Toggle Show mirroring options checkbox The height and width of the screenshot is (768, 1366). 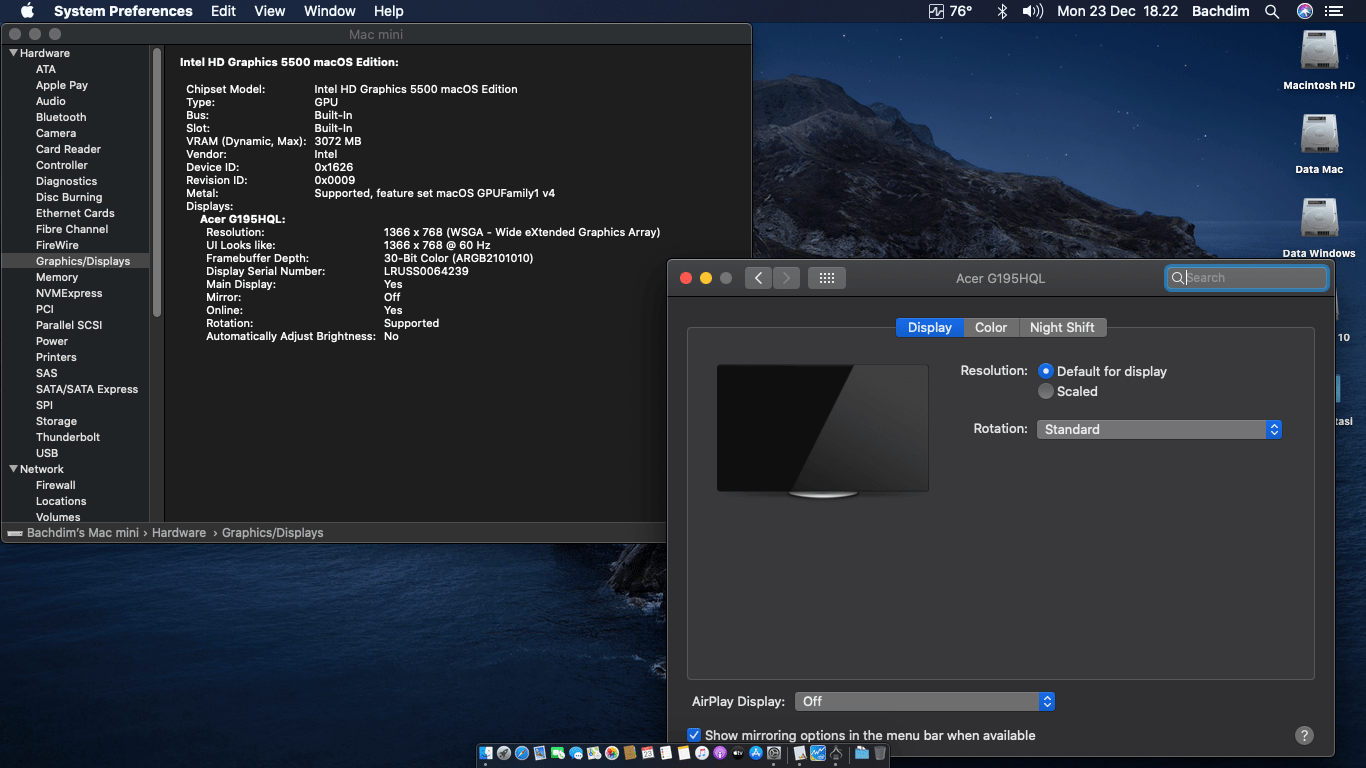tap(695, 735)
